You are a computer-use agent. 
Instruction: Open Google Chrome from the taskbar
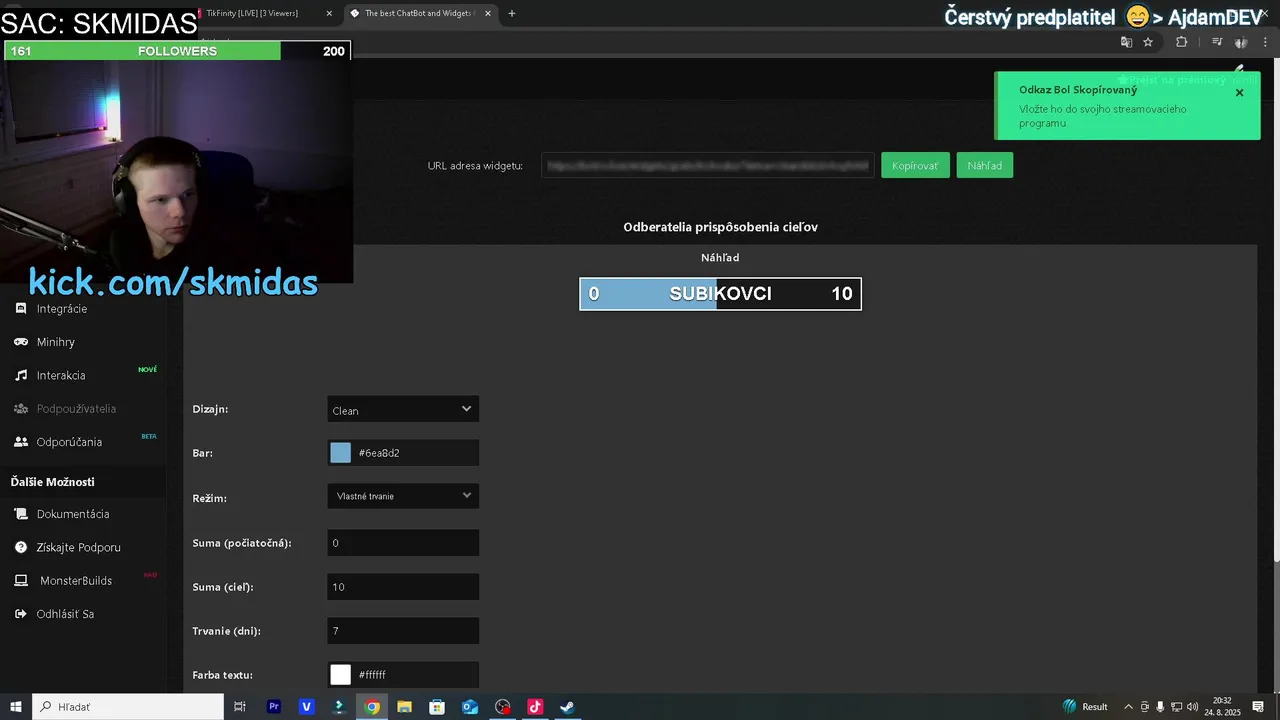372,707
